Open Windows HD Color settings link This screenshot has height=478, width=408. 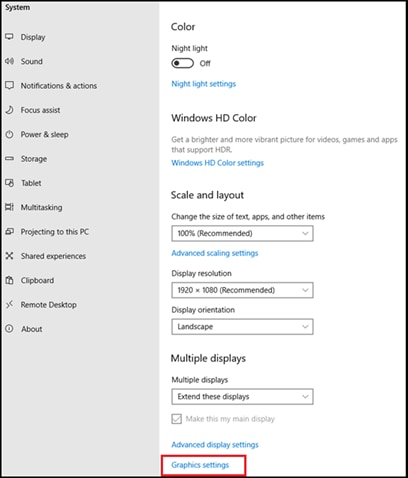point(217,163)
